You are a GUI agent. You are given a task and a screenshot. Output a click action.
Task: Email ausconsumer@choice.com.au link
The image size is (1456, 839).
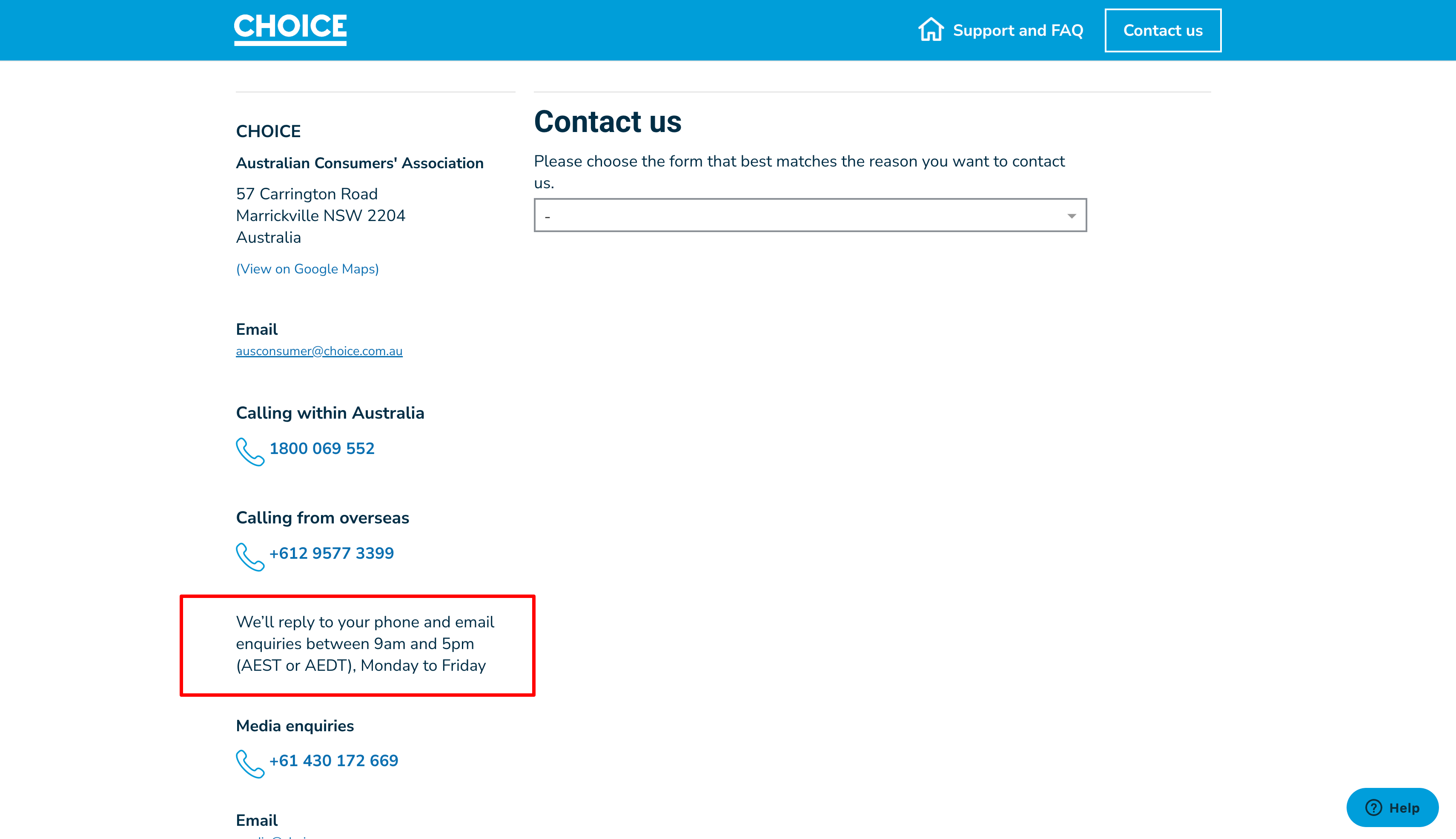[319, 351]
